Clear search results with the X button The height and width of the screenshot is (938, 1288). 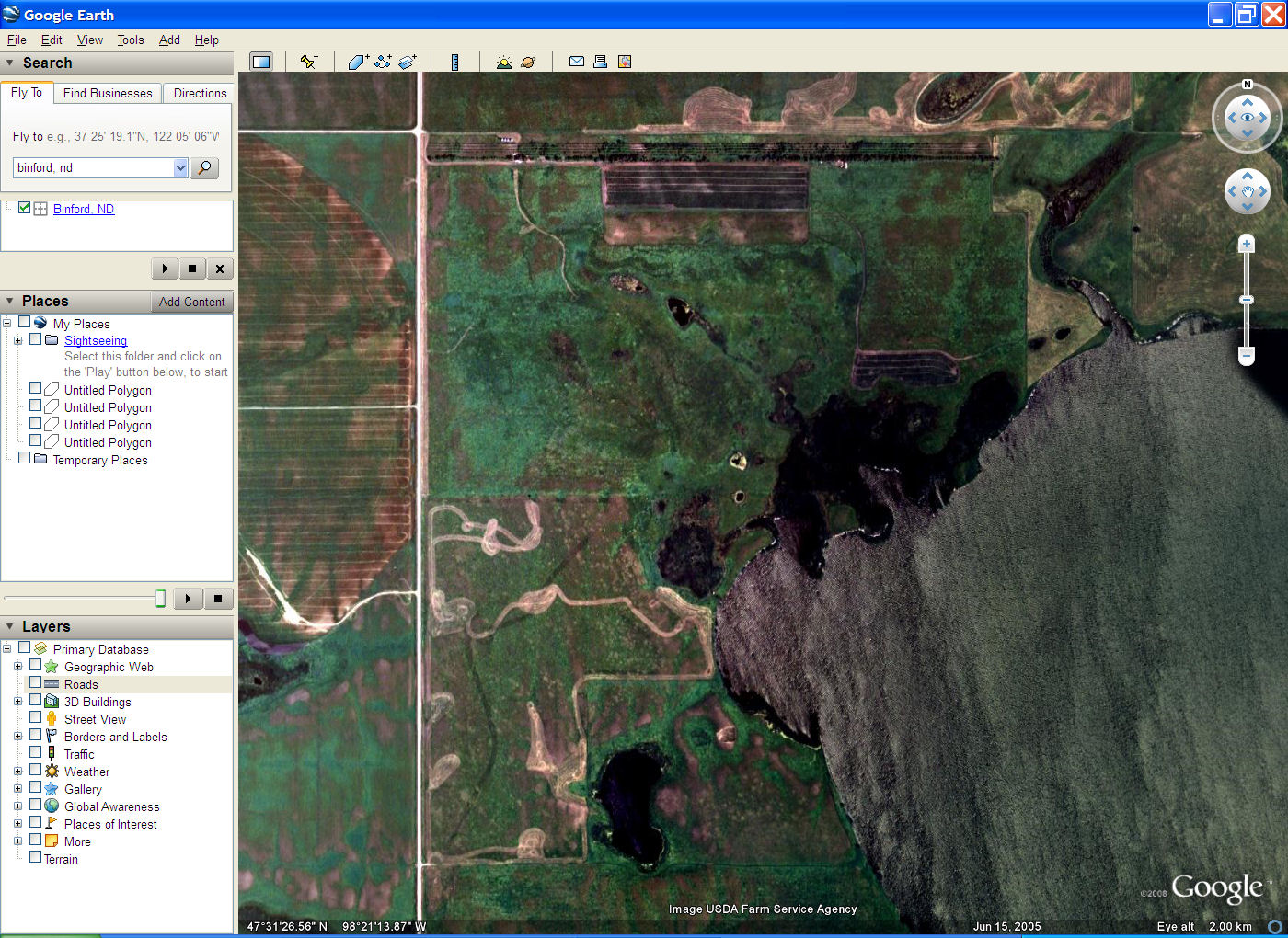[220, 269]
